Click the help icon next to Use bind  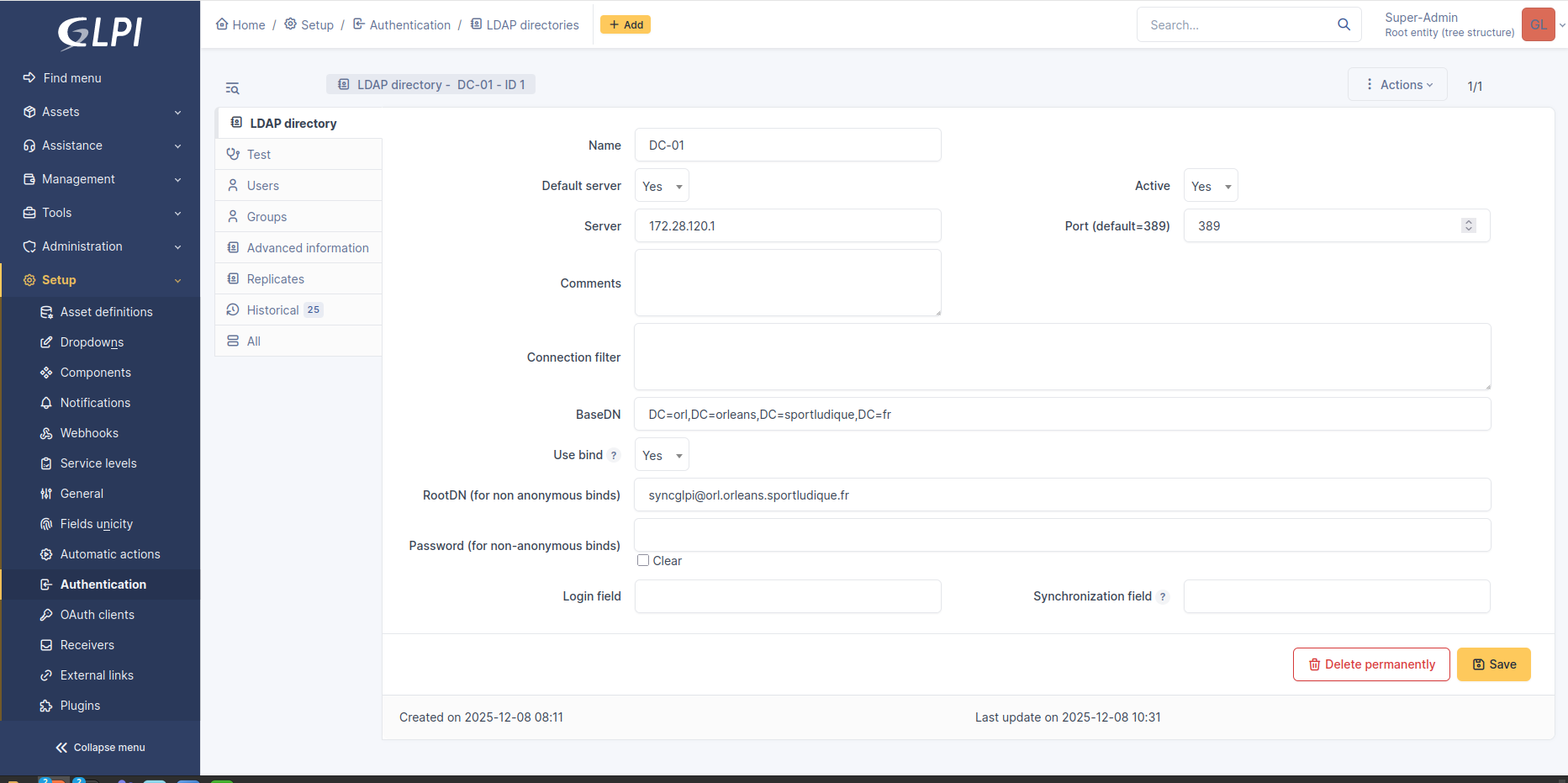pos(614,454)
